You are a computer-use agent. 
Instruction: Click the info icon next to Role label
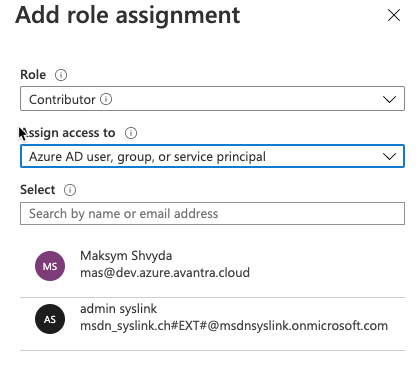[61, 75]
